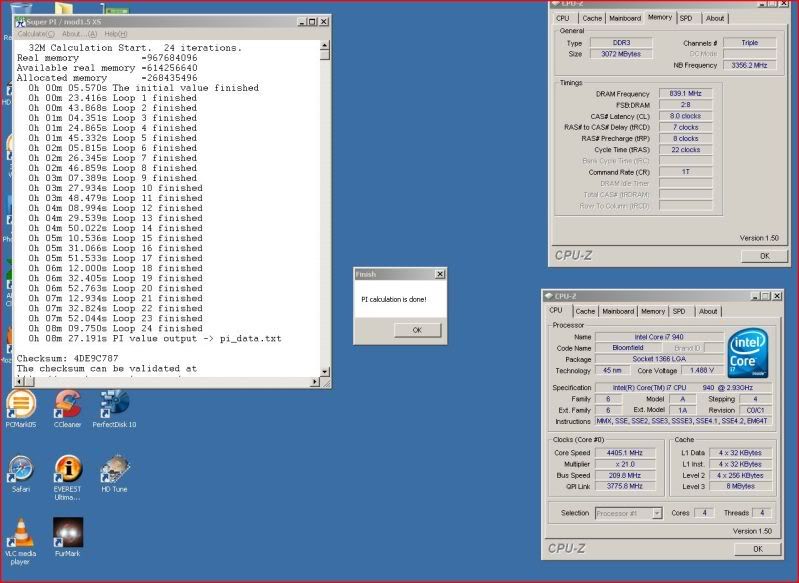Launch Safari from the desktop

point(21,474)
